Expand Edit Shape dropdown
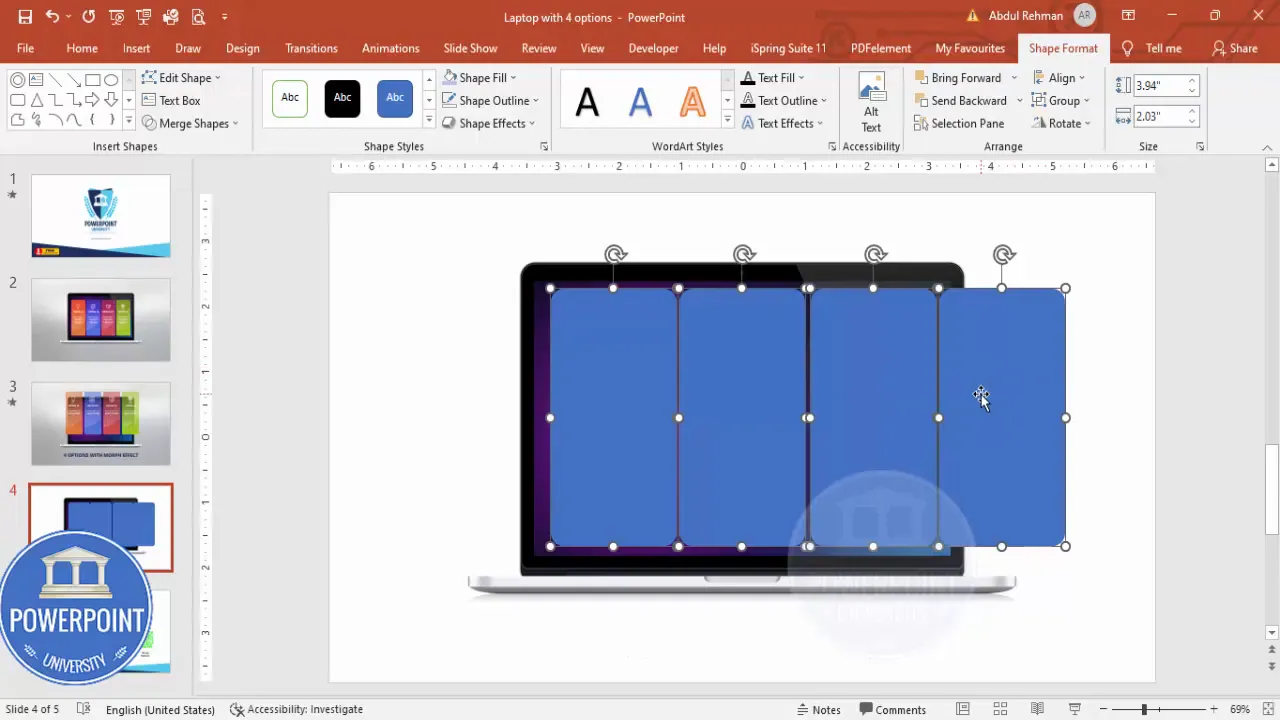1280x720 pixels. tap(181, 78)
